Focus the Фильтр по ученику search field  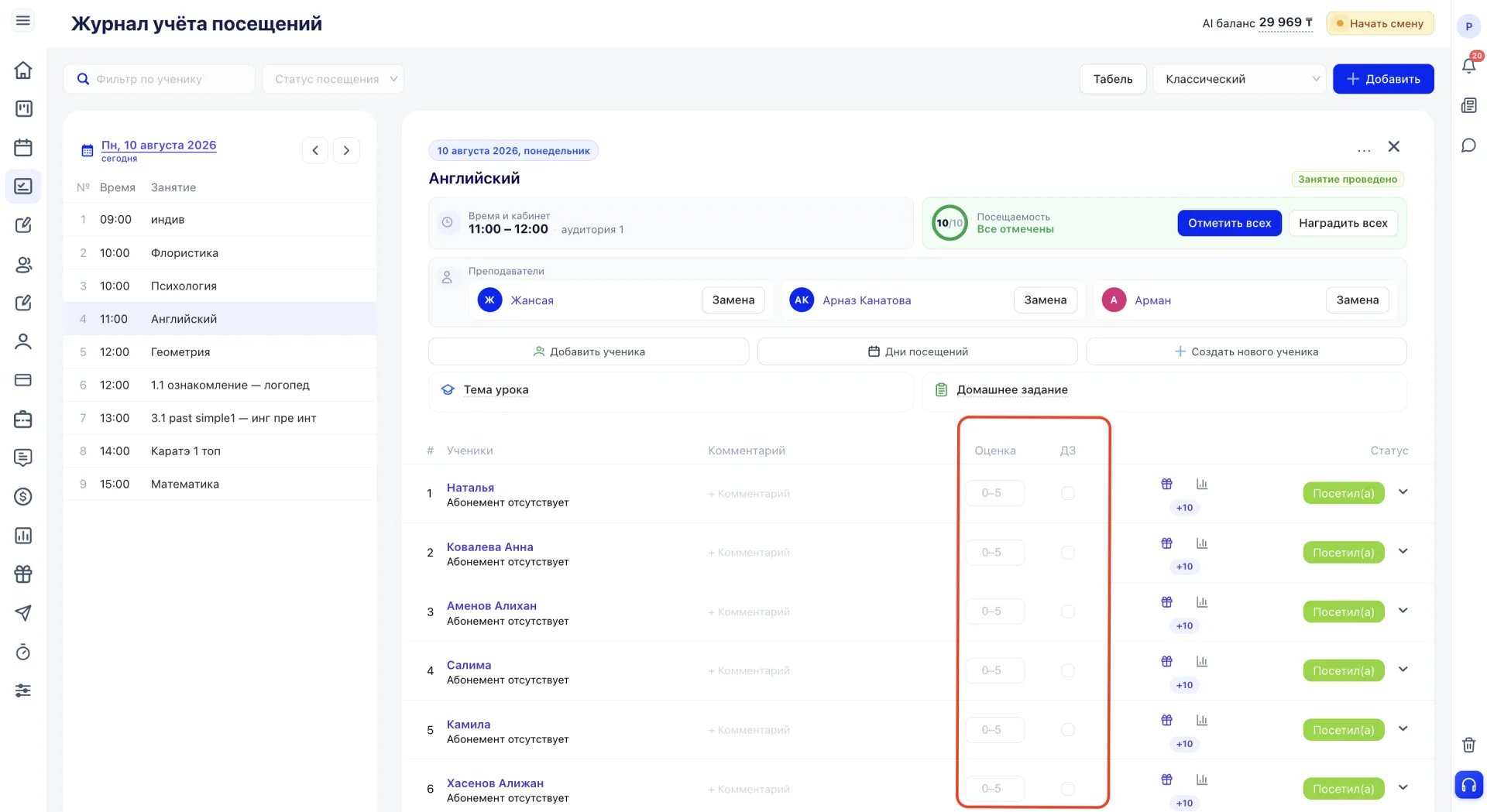(159, 79)
